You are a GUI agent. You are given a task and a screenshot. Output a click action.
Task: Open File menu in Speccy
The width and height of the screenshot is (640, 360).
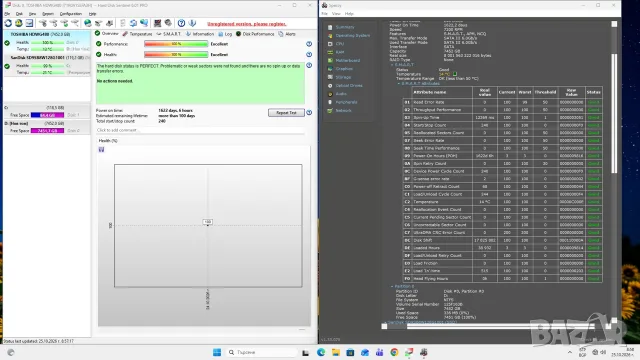point(324,14)
